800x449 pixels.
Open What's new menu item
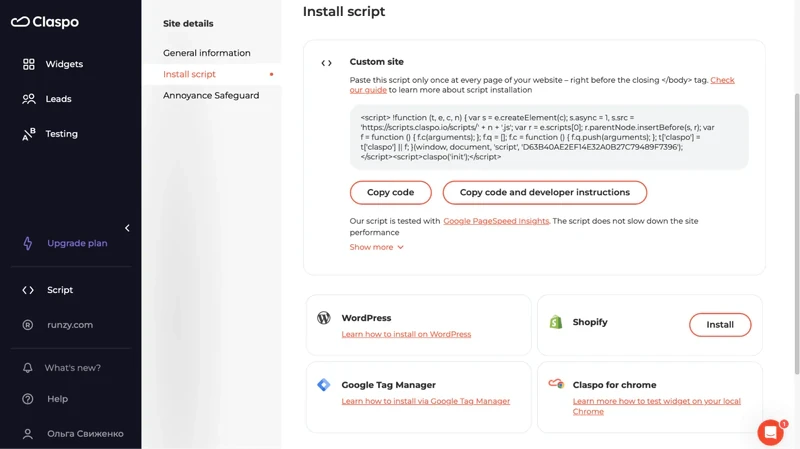coord(72,368)
